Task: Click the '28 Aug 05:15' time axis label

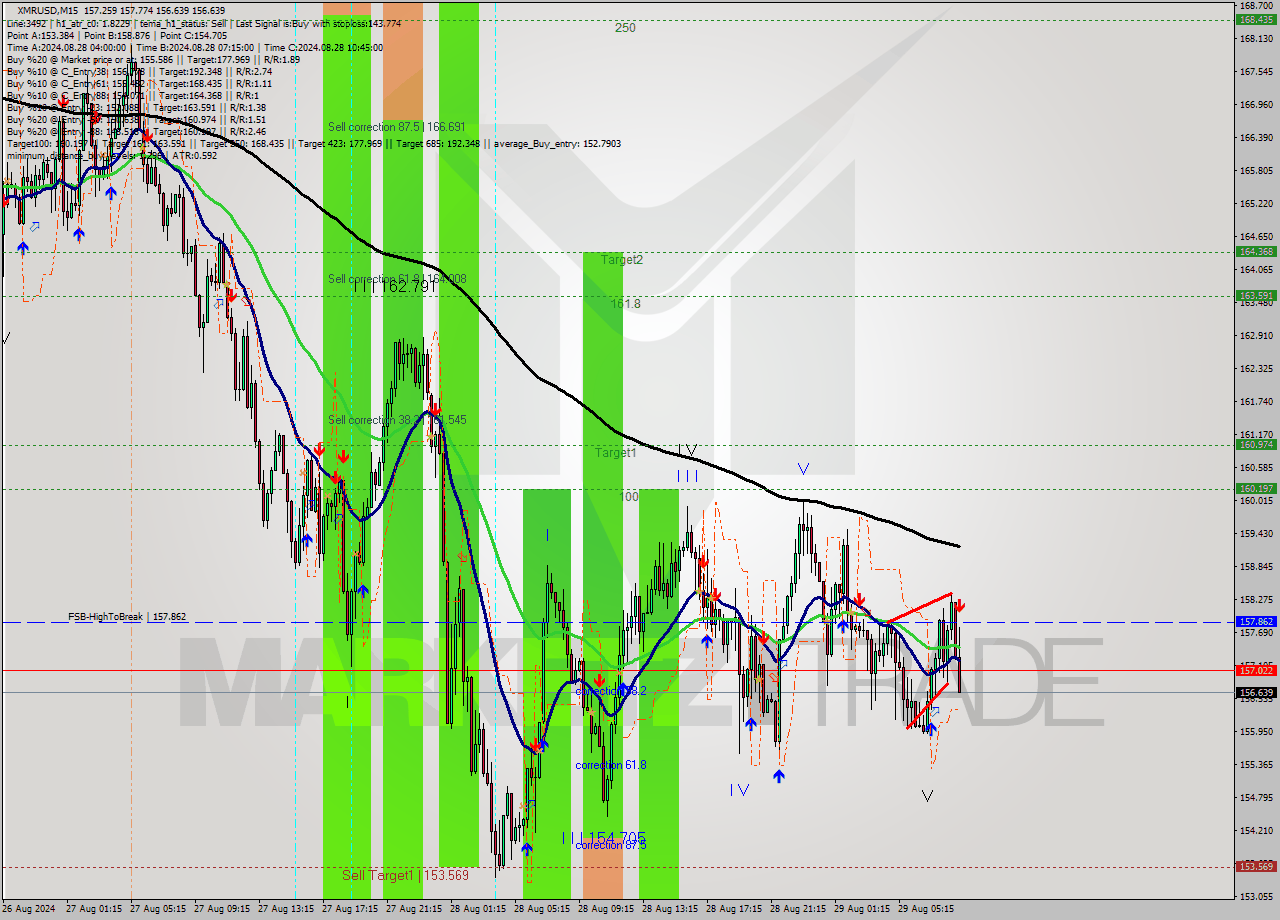Action: coord(544,909)
